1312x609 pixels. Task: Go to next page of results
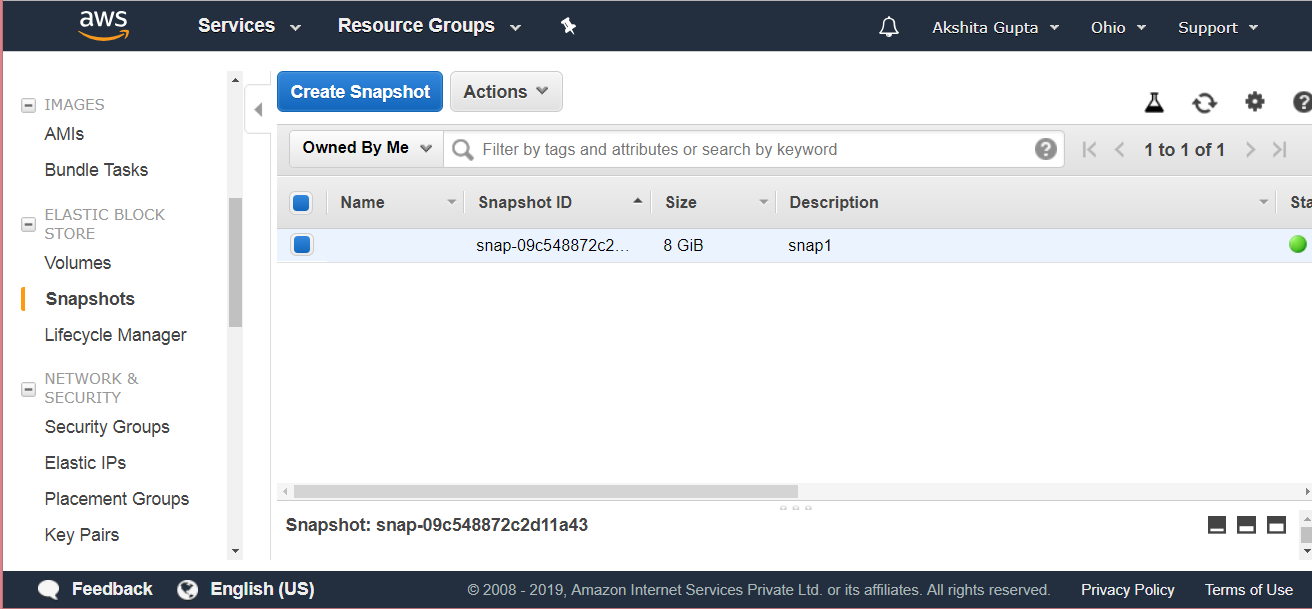point(1250,149)
